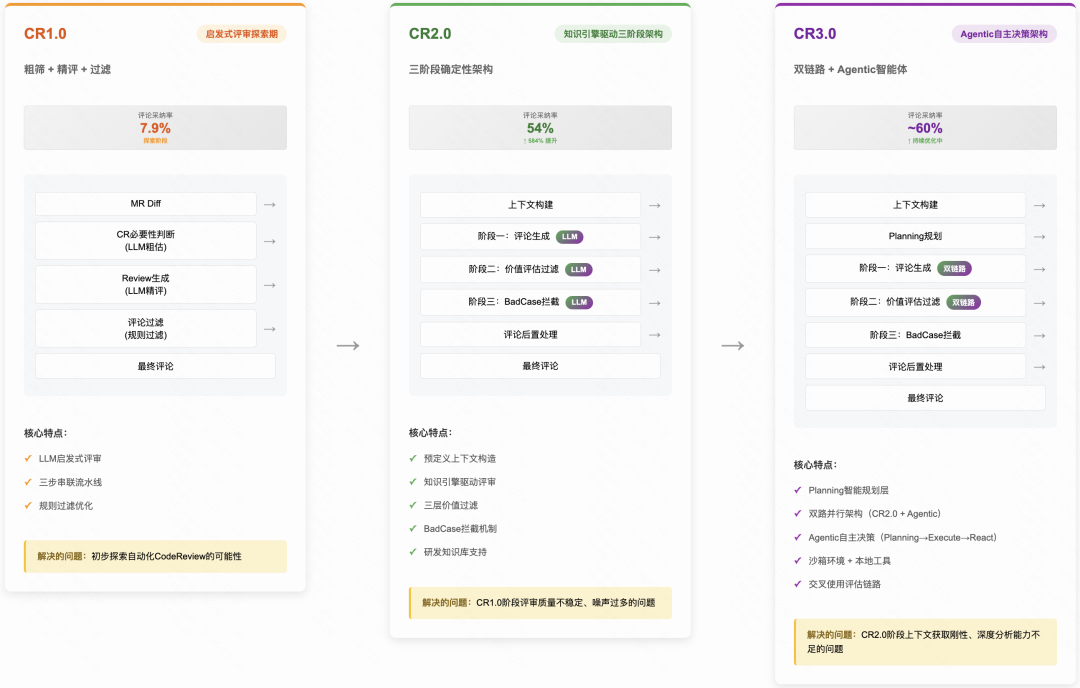Check the Planning智能规划层 item in CR3.0 features
The height and width of the screenshot is (688, 1080).
point(800,491)
